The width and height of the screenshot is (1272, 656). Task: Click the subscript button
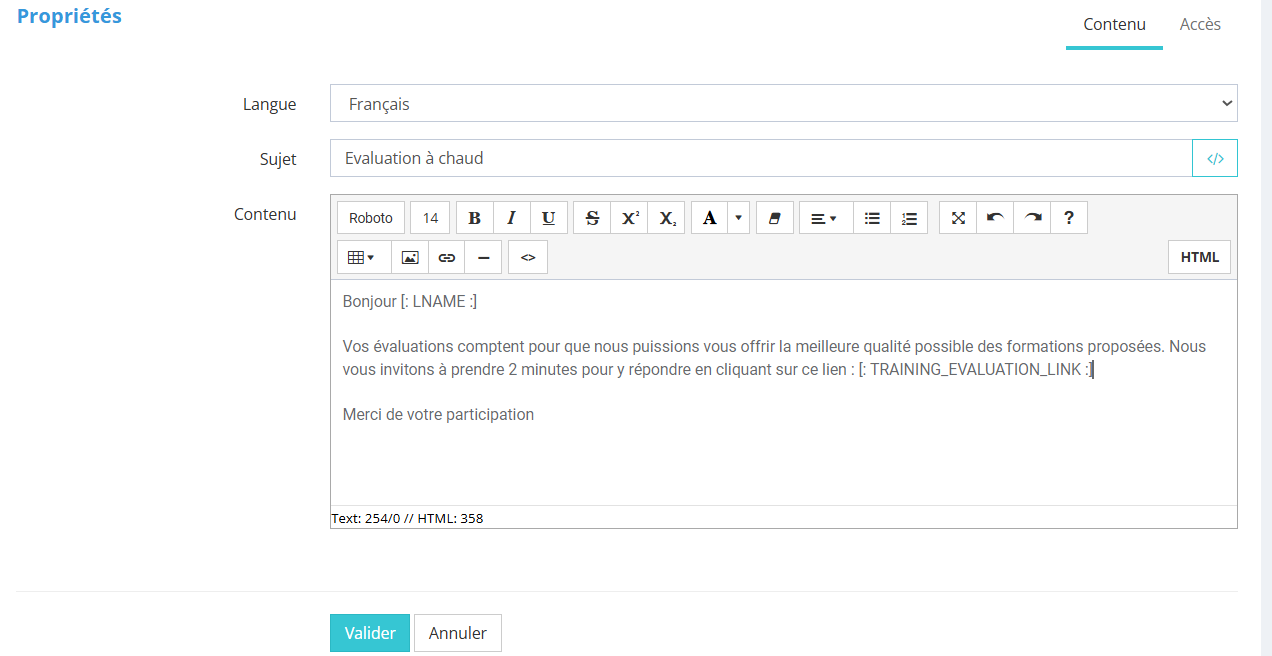[x=667, y=218]
